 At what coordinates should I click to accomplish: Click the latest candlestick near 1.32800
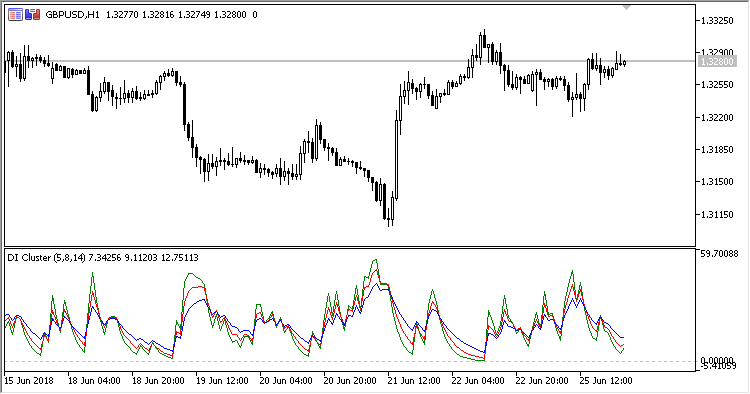[625, 63]
